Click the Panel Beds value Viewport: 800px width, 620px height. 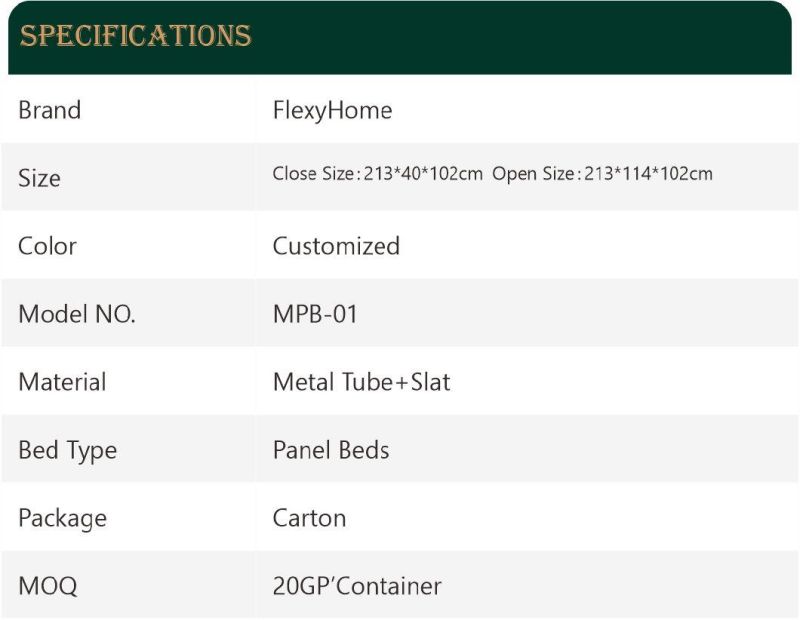pyautogui.click(x=331, y=450)
